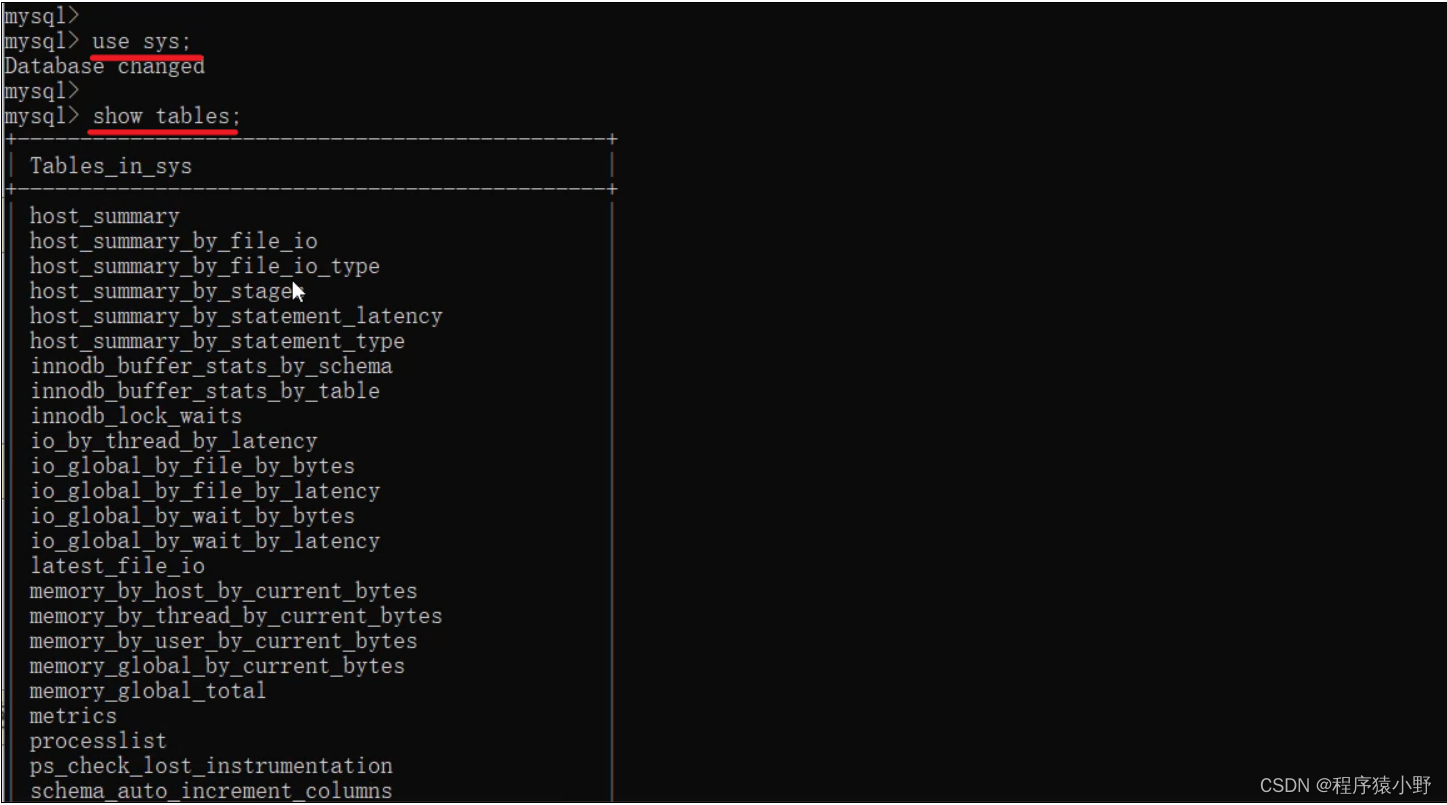This screenshot has width=1447, height=805.
Task: Click the schema_auto_increment_columns entry
Action: 210,791
